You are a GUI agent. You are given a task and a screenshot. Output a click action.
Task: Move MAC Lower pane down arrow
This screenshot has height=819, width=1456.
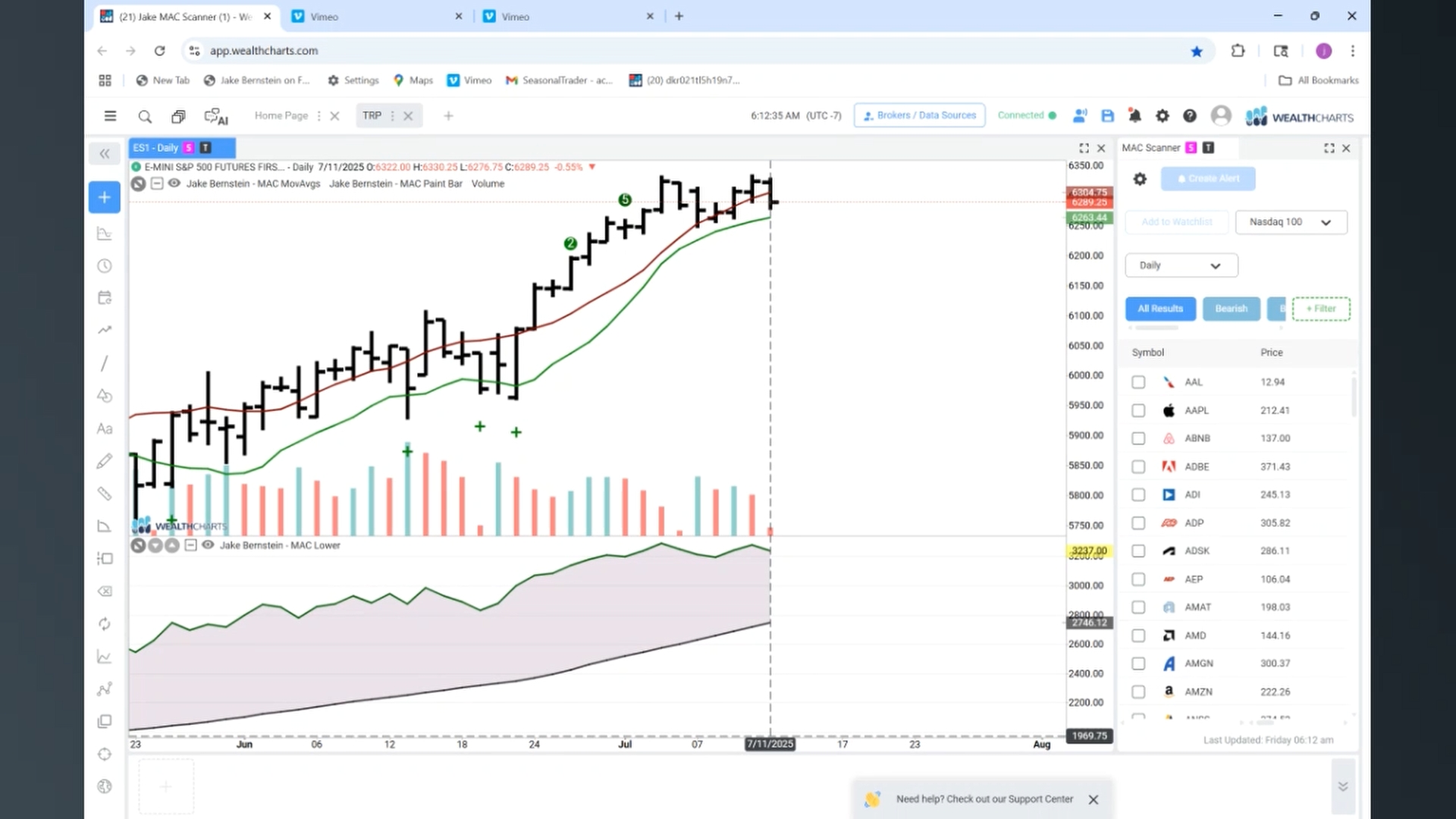point(155,545)
